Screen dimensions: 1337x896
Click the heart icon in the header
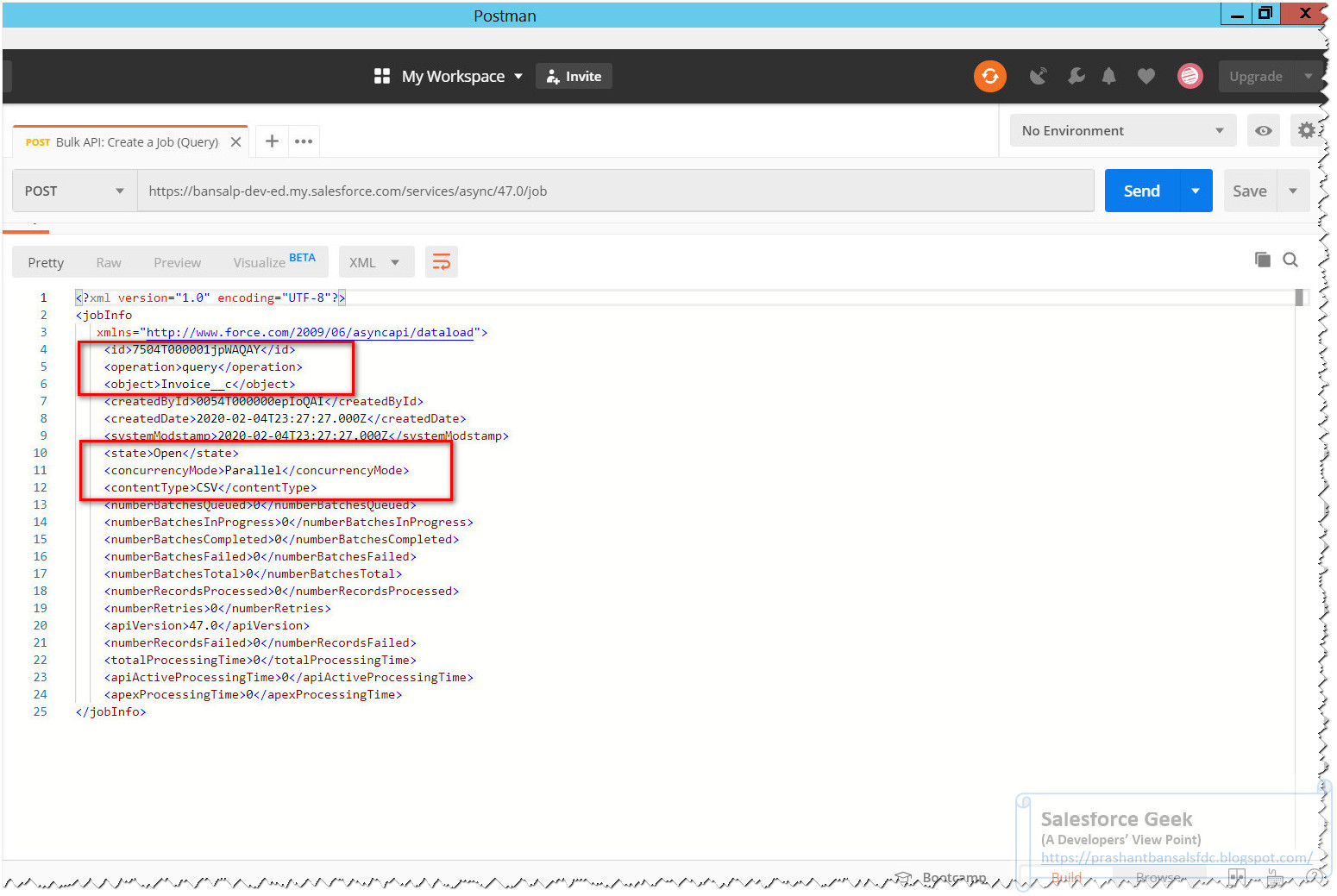tap(1146, 76)
